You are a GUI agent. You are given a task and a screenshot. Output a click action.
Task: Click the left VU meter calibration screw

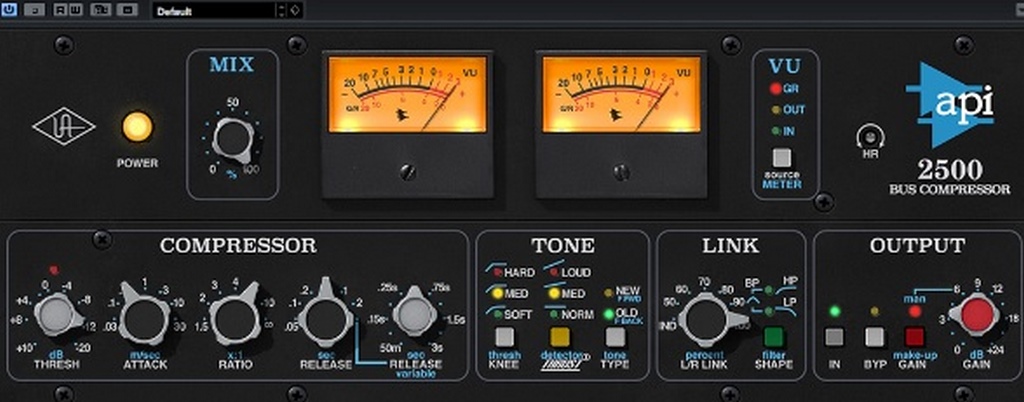[x=408, y=172]
